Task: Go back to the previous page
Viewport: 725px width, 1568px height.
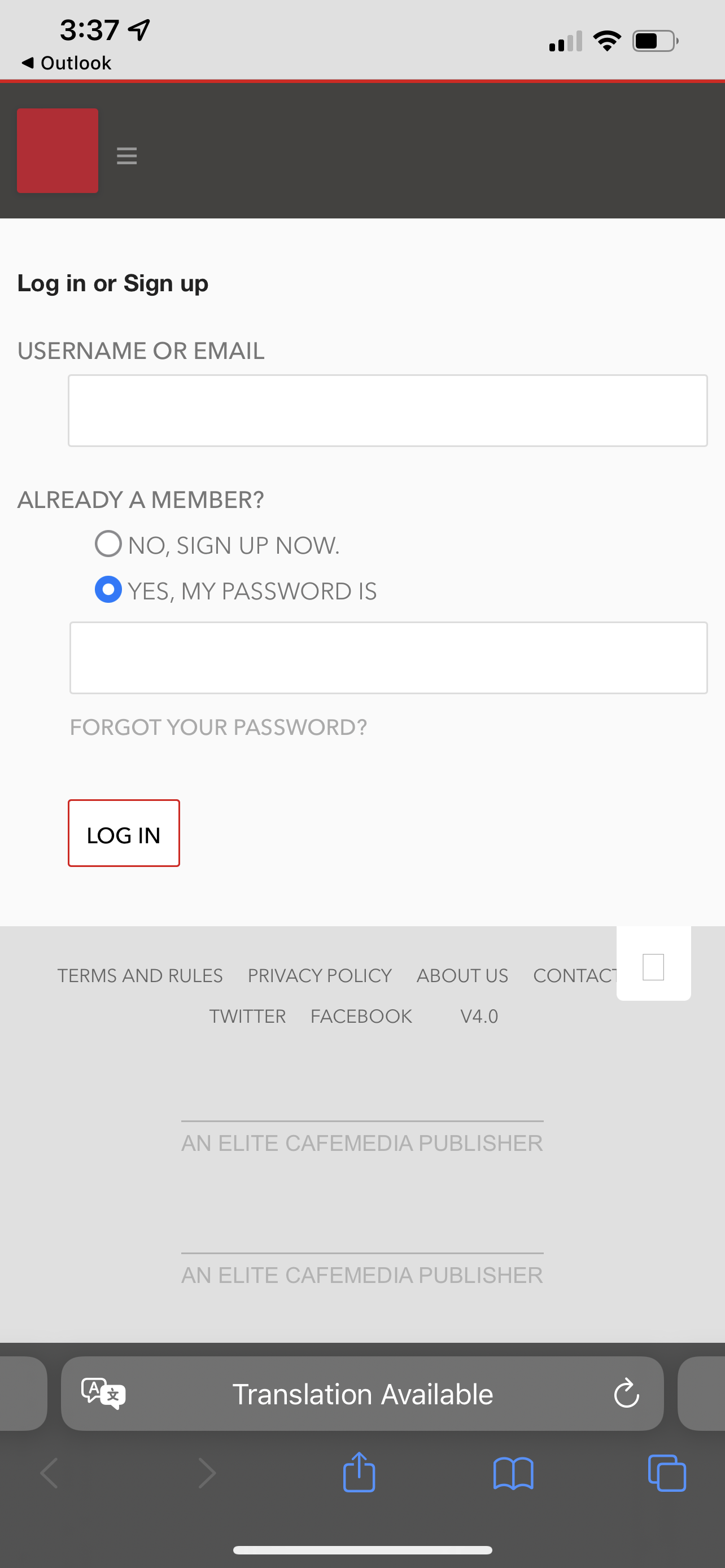Action: [x=50, y=1473]
